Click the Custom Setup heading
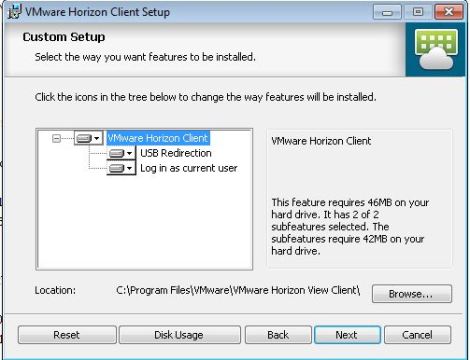470x360 pixels. (x=64, y=37)
